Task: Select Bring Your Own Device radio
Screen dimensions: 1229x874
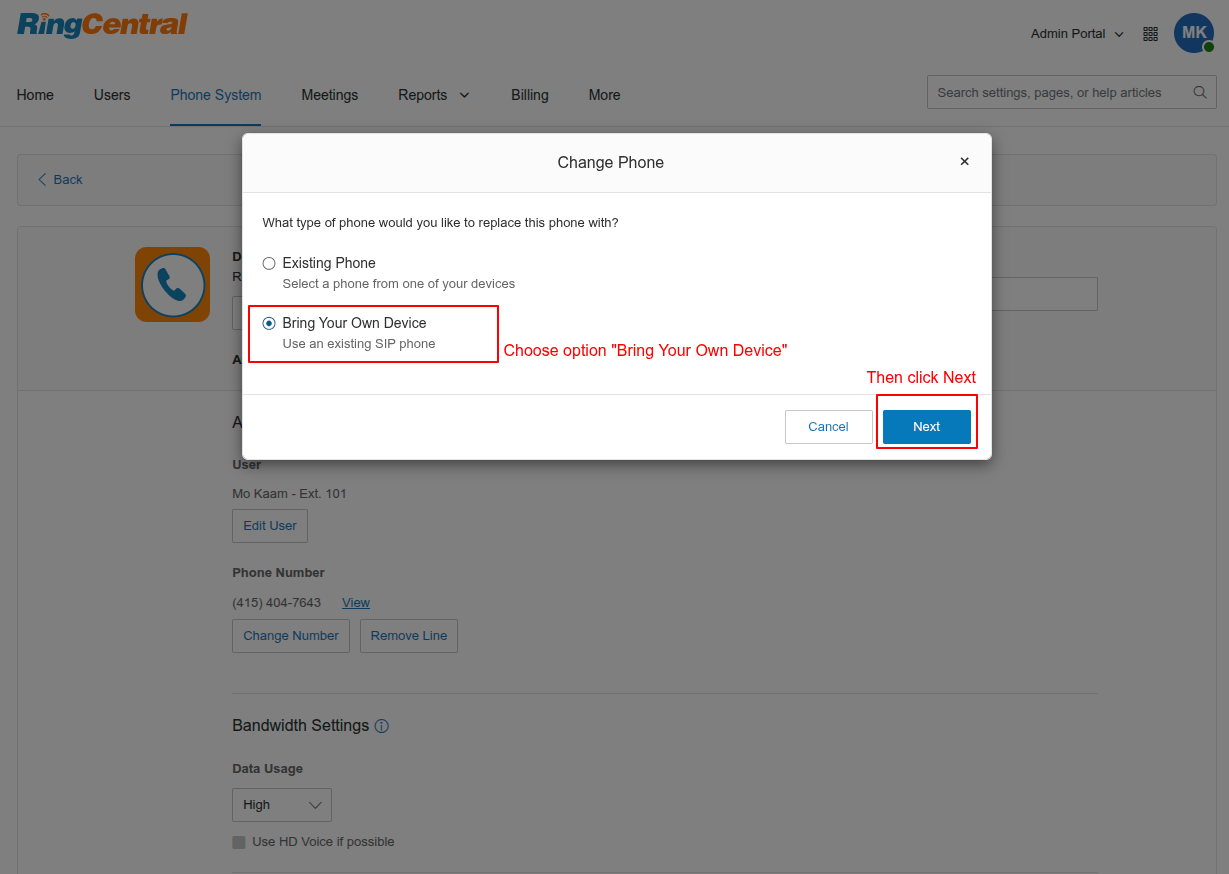Action: click(x=269, y=323)
